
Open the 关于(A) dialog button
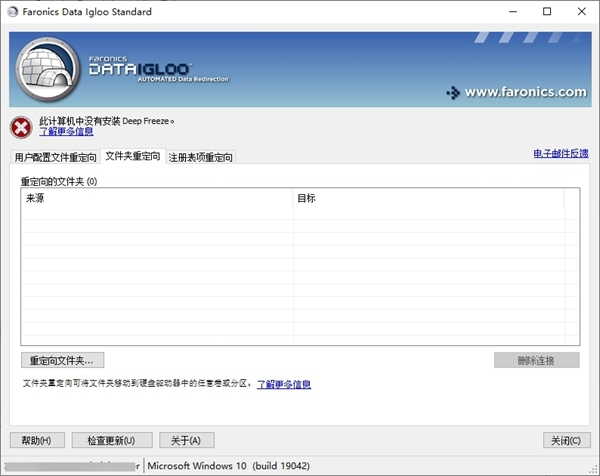coord(186,440)
